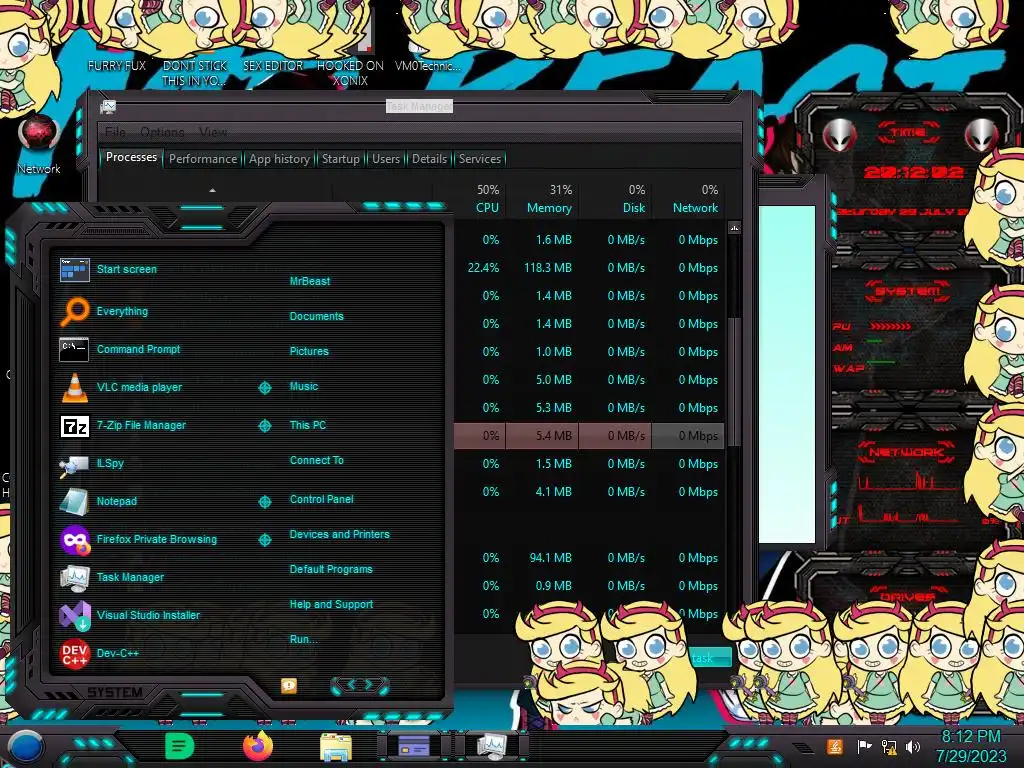Launch VLC media player

click(x=74, y=387)
